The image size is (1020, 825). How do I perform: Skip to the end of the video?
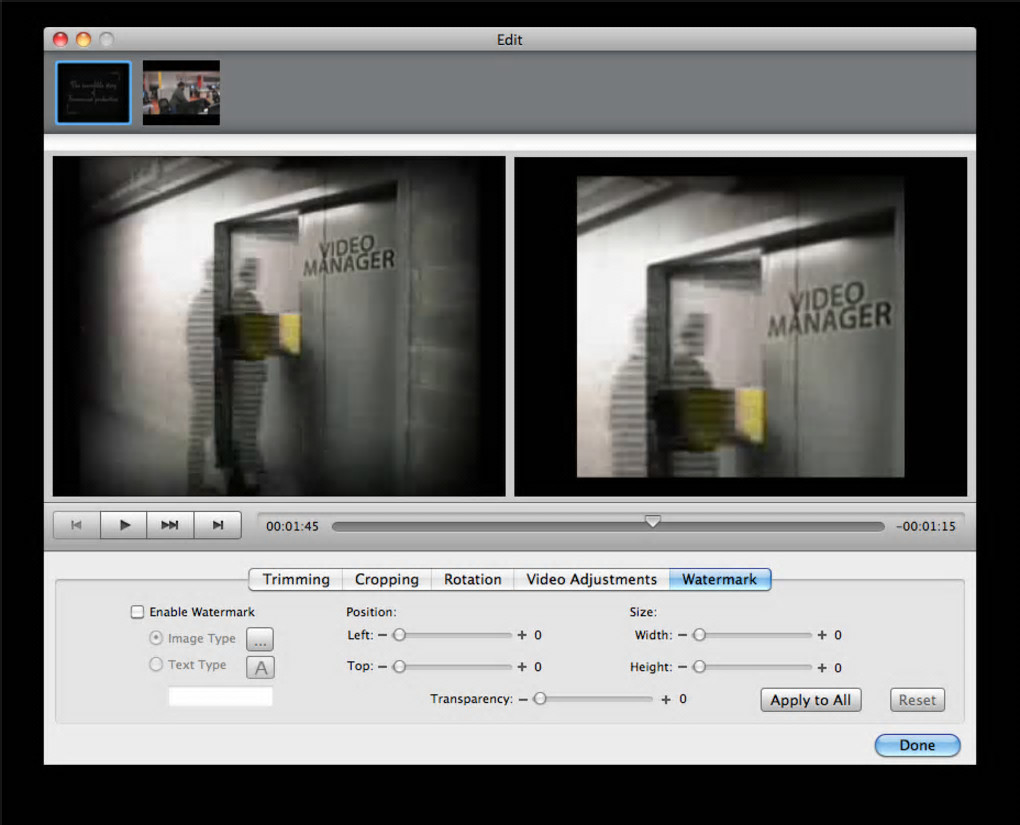click(217, 525)
